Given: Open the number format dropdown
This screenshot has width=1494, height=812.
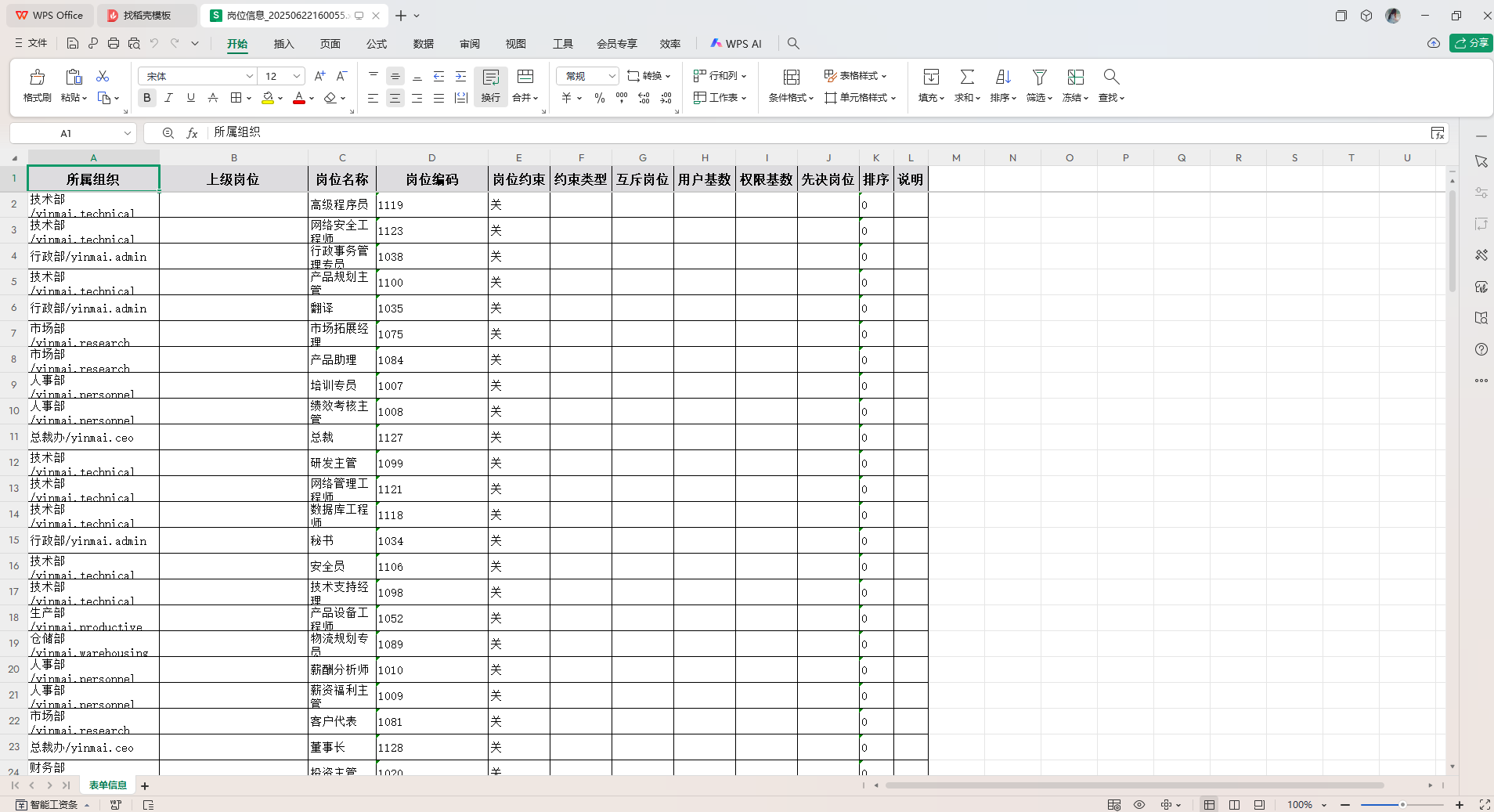Looking at the screenshot, I should point(612,77).
